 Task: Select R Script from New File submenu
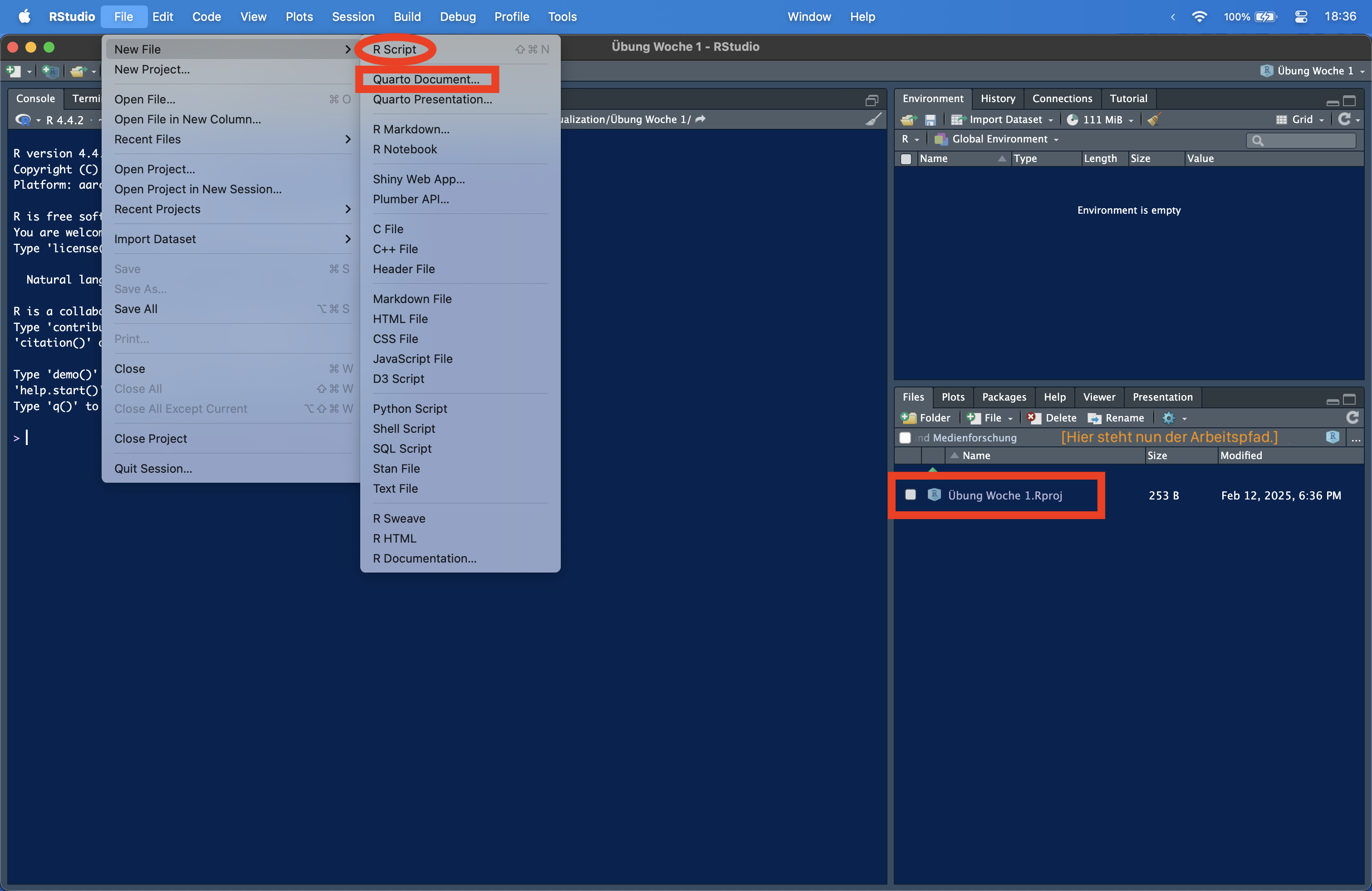click(x=394, y=49)
